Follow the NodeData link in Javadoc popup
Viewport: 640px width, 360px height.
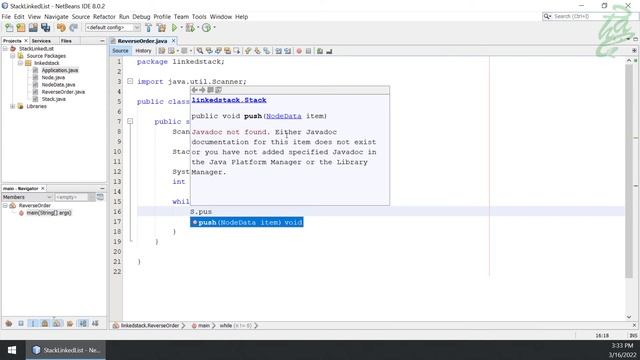pyautogui.click(x=284, y=116)
